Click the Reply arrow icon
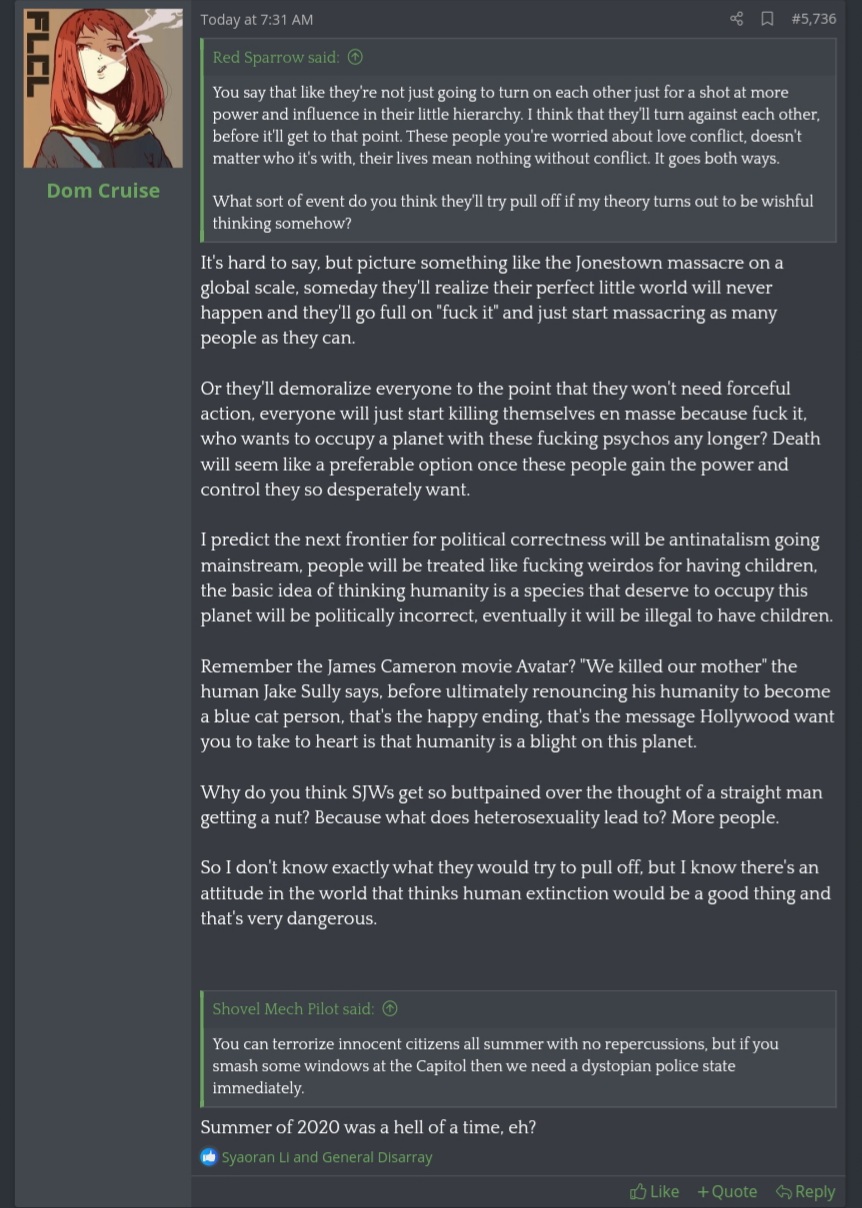 point(783,1191)
